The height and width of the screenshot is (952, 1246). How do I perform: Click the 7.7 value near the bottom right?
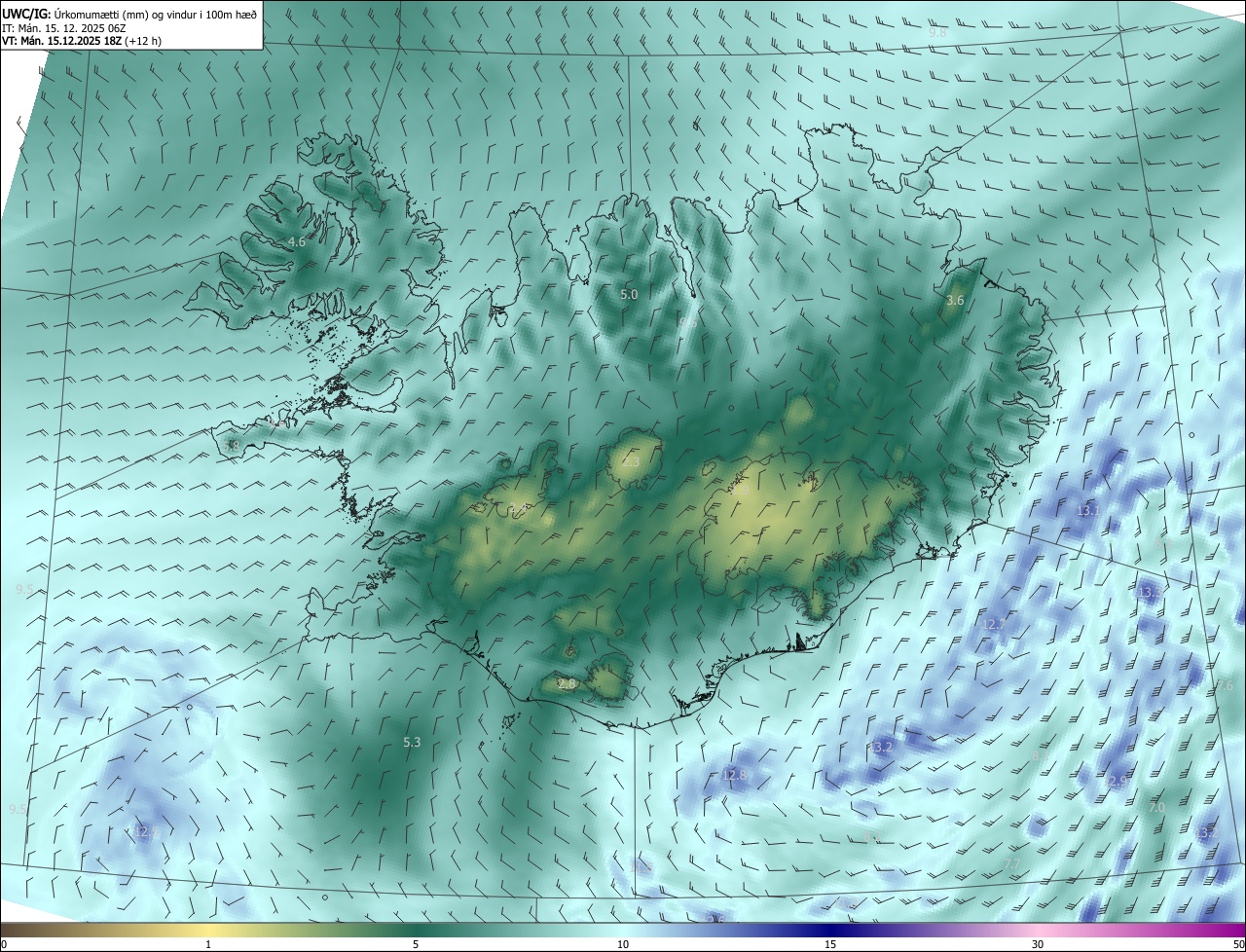[1012, 864]
